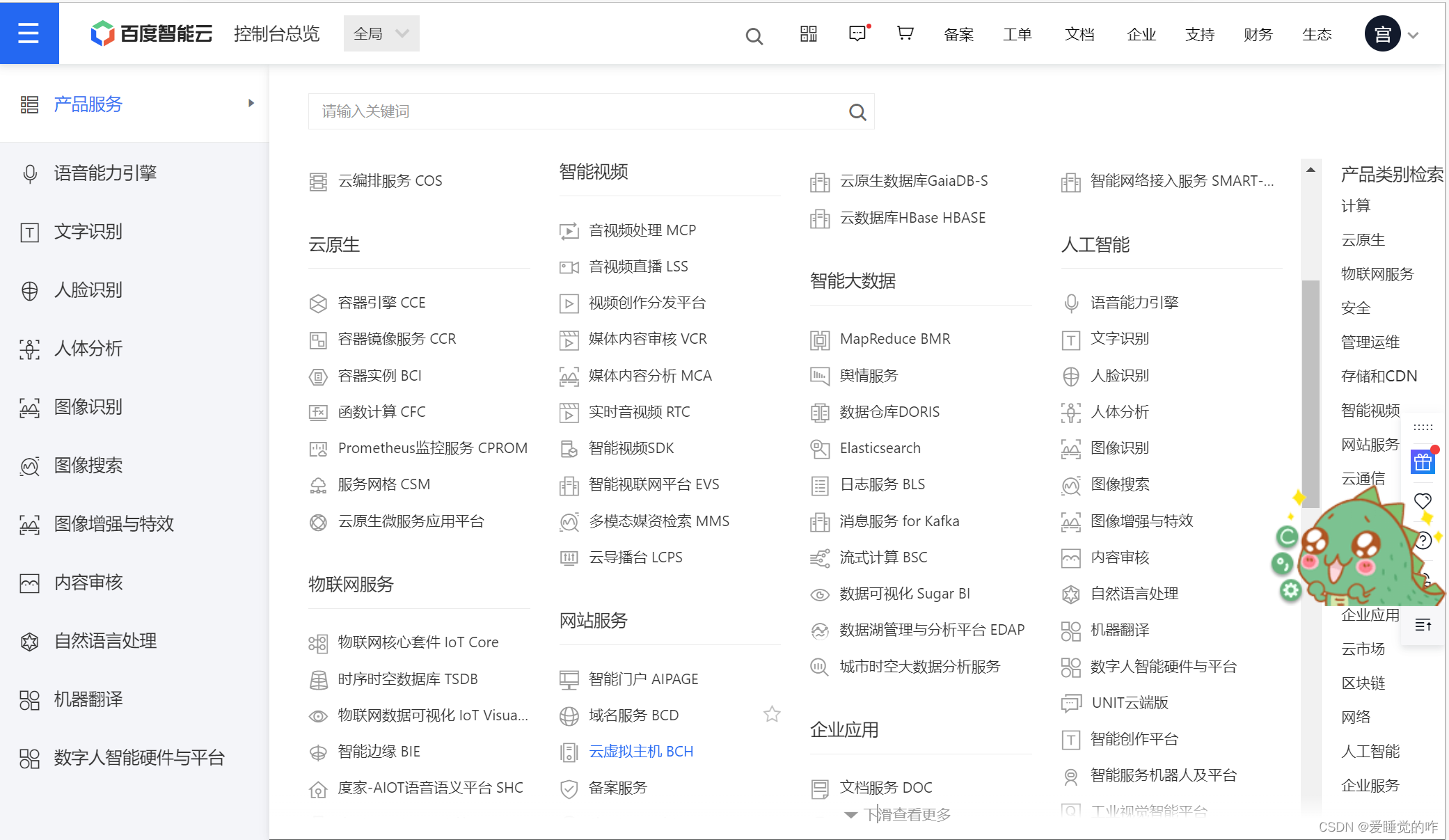Open the shopping cart icon

point(905,33)
